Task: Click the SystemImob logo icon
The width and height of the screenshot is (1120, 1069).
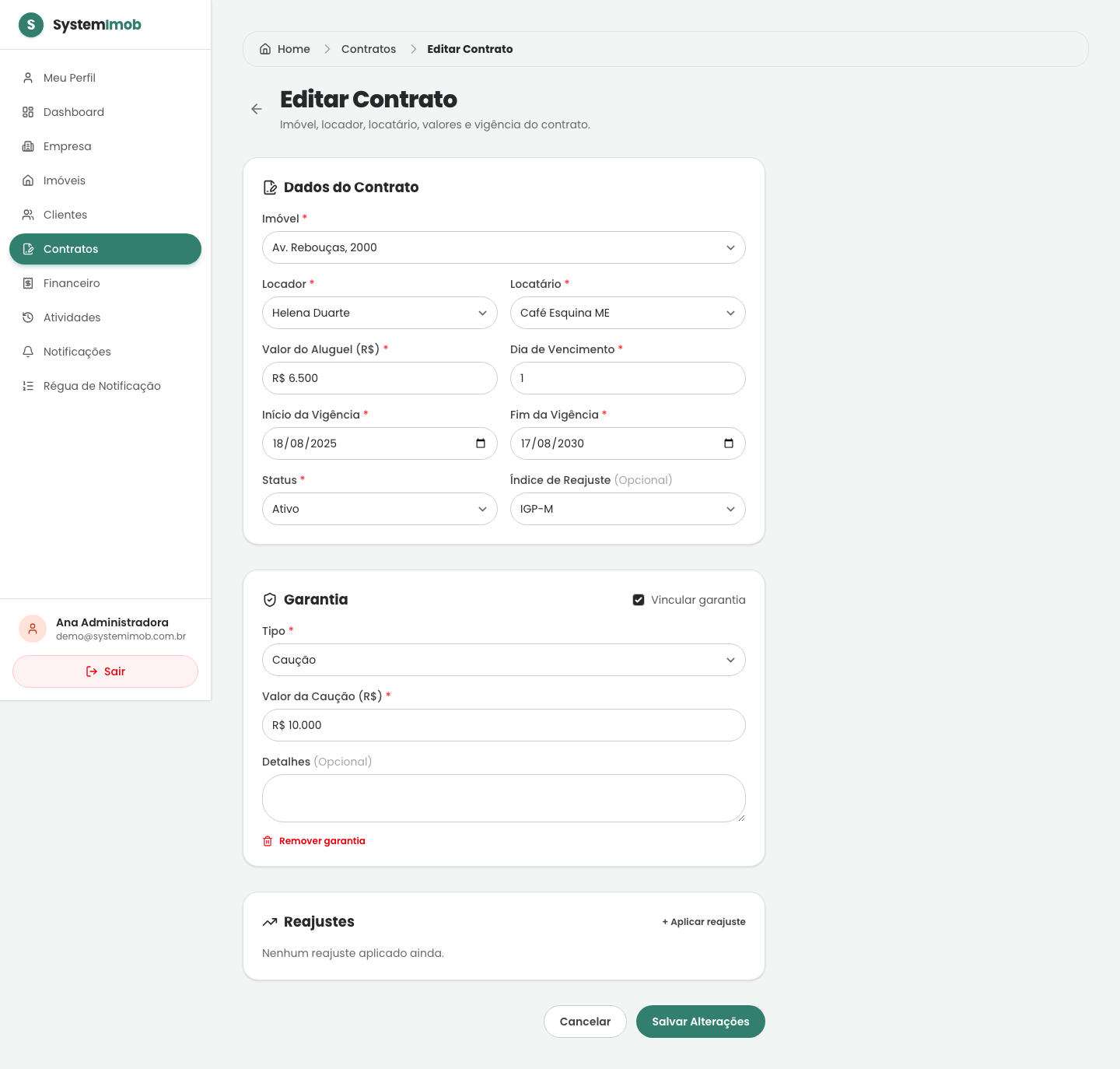Action: click(31, 25)
